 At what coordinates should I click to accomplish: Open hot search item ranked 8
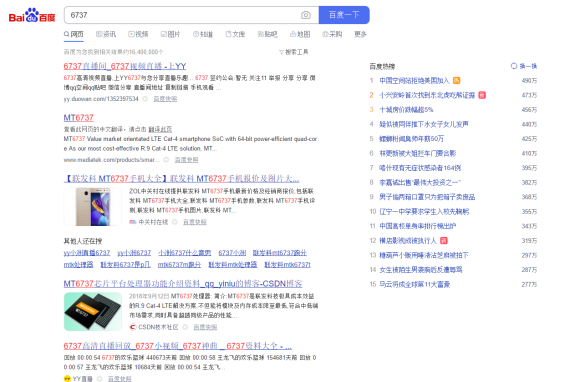(420, 182)
